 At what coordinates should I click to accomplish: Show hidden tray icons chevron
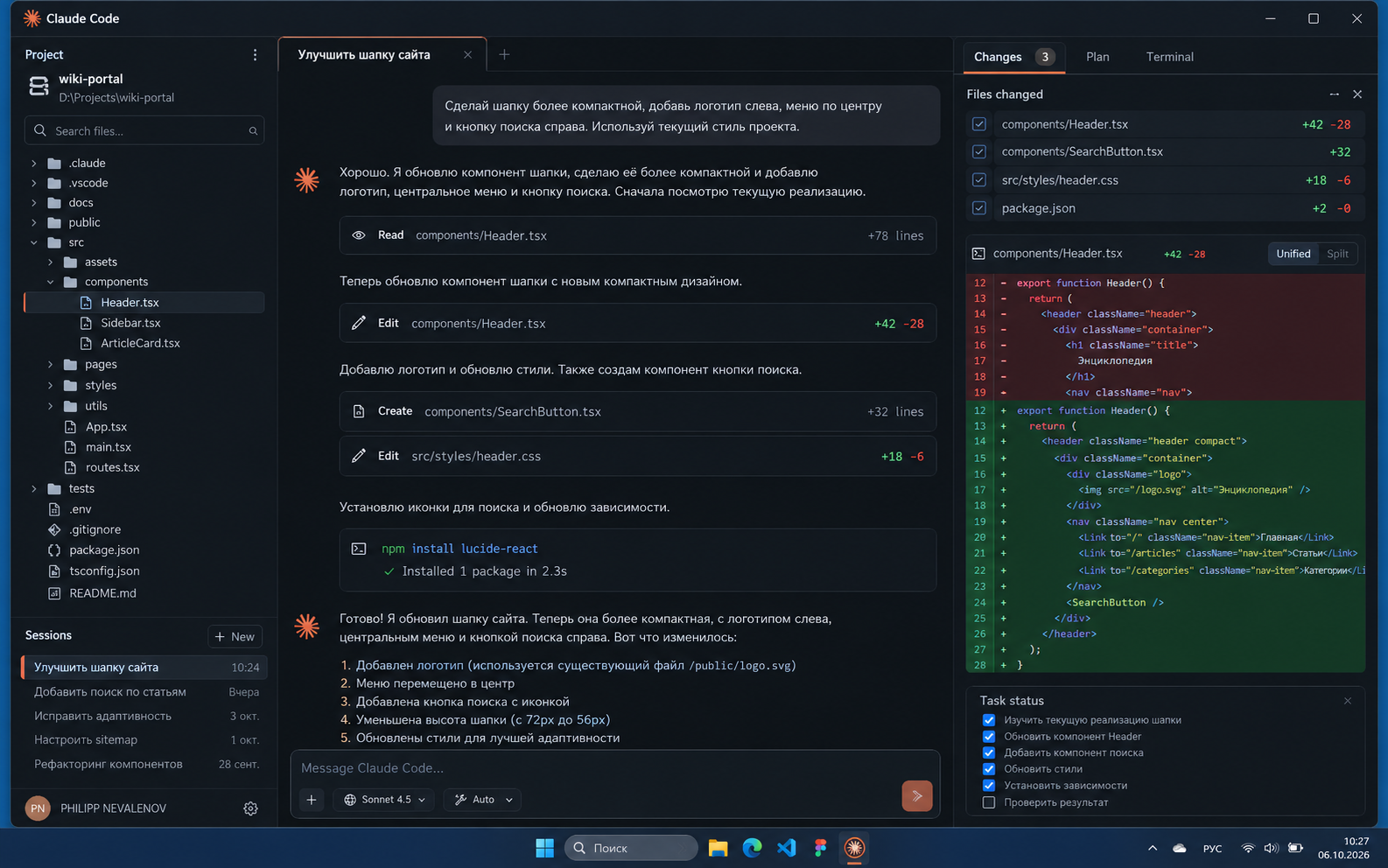click(x=1153, y=848)
